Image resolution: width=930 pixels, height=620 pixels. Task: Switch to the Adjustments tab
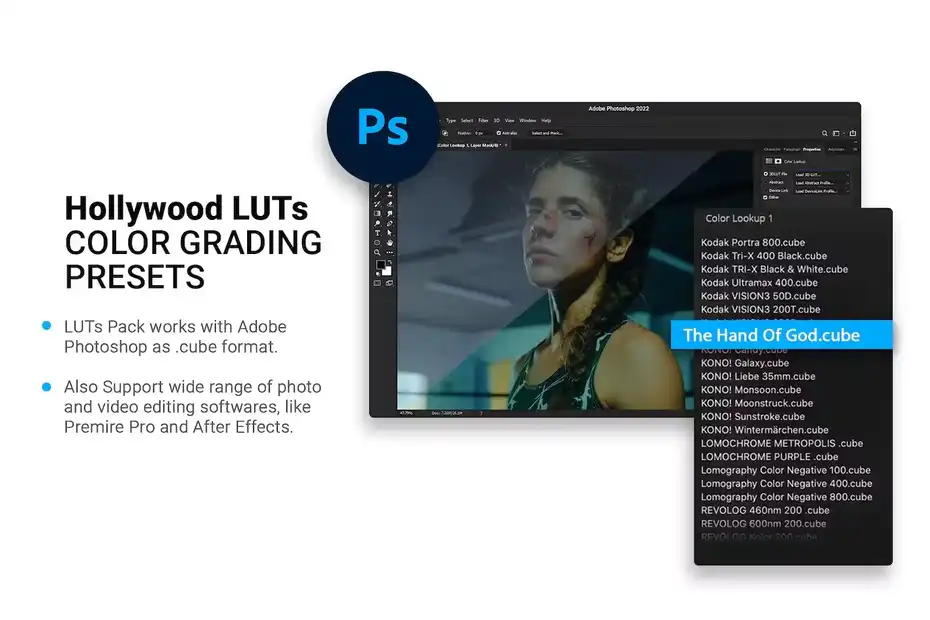[836, 150]
